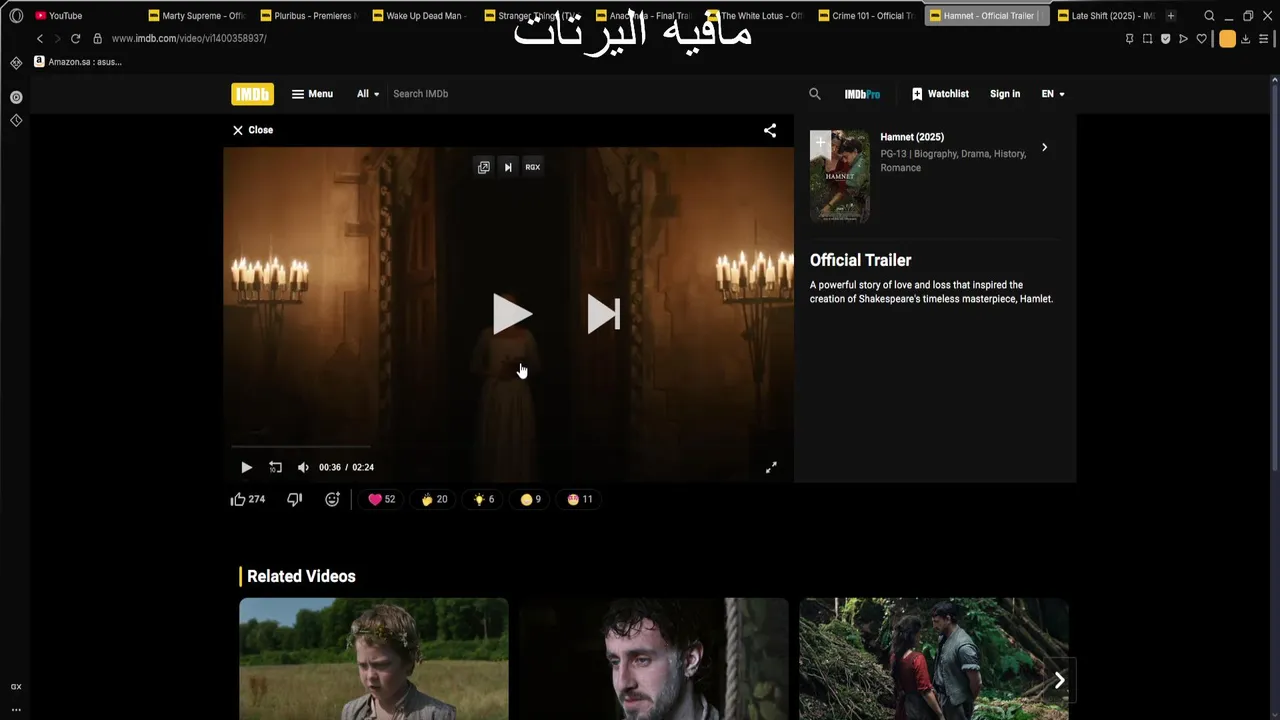The height and width of the screenshot is (720, 1280).
Task: Add Hamnet to watchlist via poster ribbon
Action: tap(820, 143)
